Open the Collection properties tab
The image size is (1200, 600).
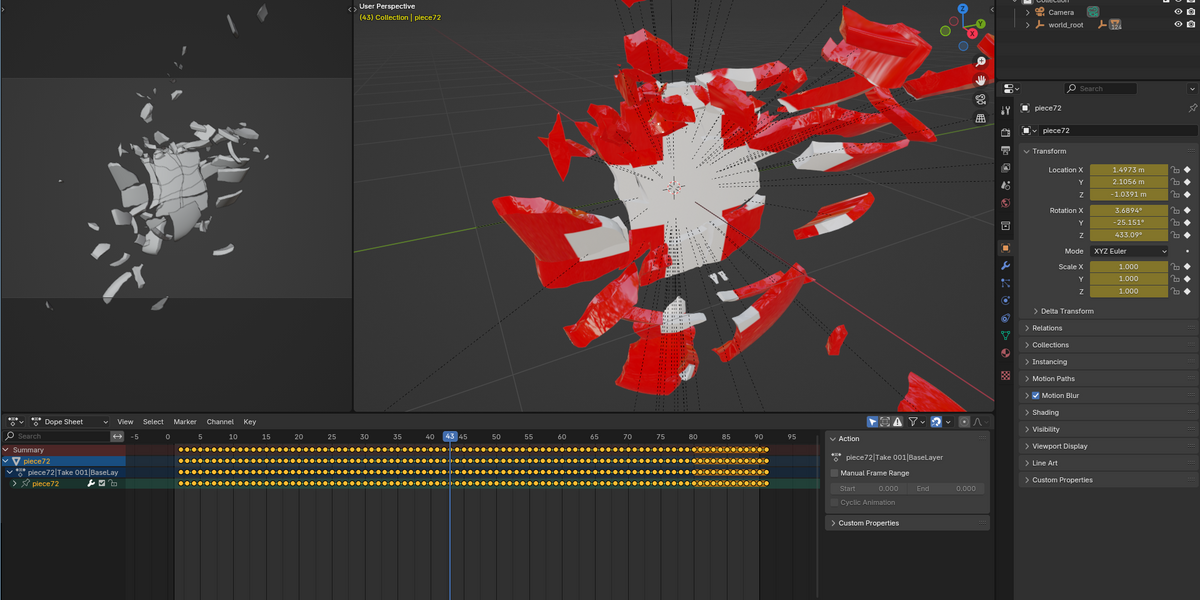(x=1005, y=225)
